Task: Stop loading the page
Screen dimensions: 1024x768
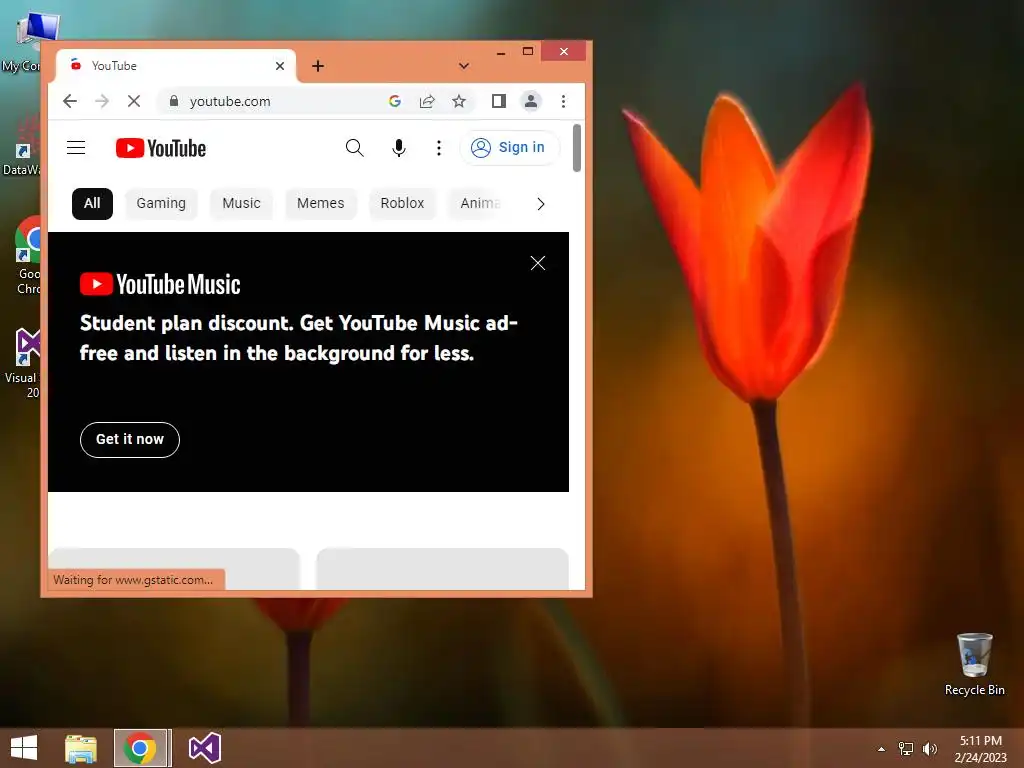Action: click(x=134, y=101)
